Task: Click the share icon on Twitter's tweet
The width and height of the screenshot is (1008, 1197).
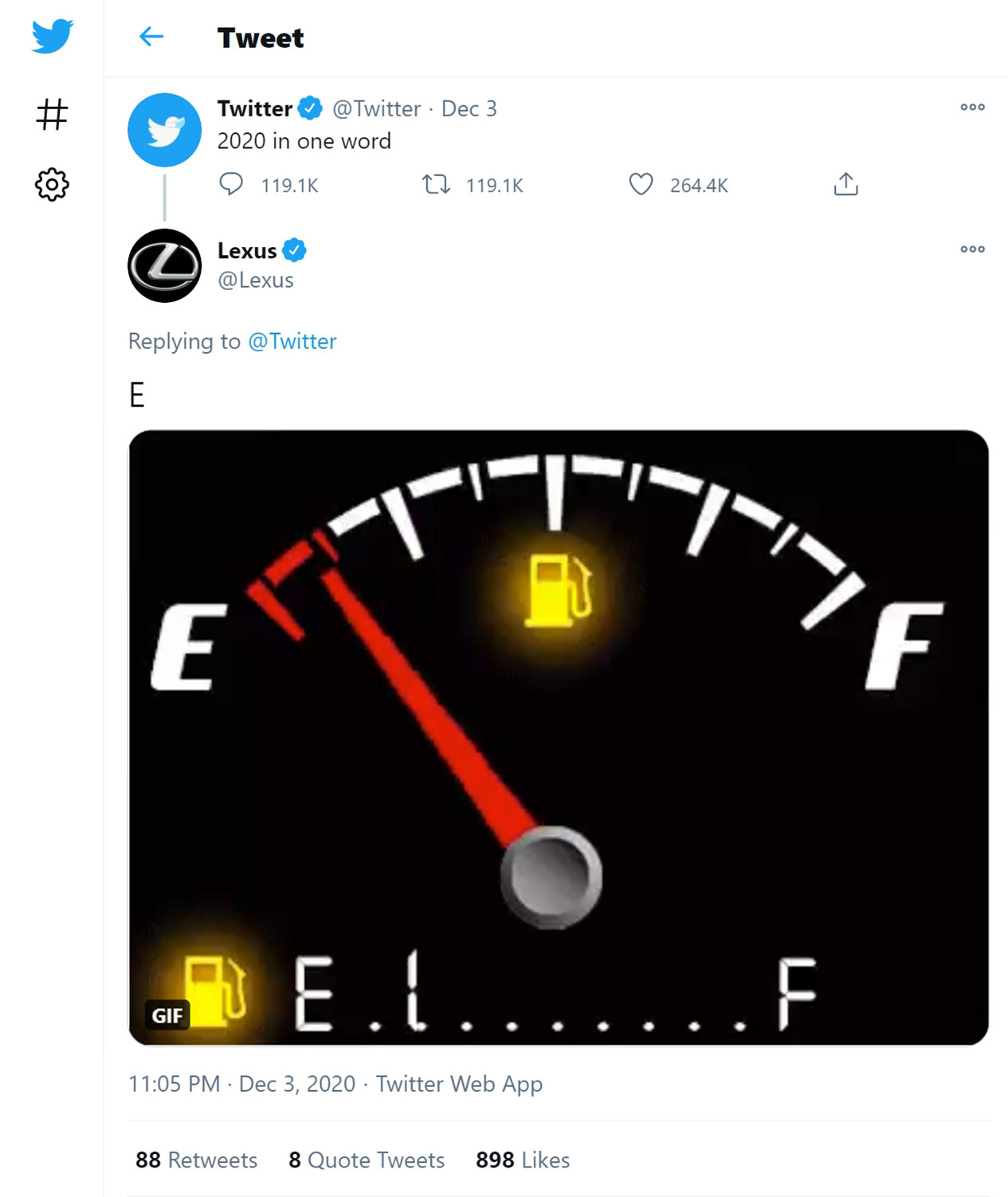Action: click(845, 185)
